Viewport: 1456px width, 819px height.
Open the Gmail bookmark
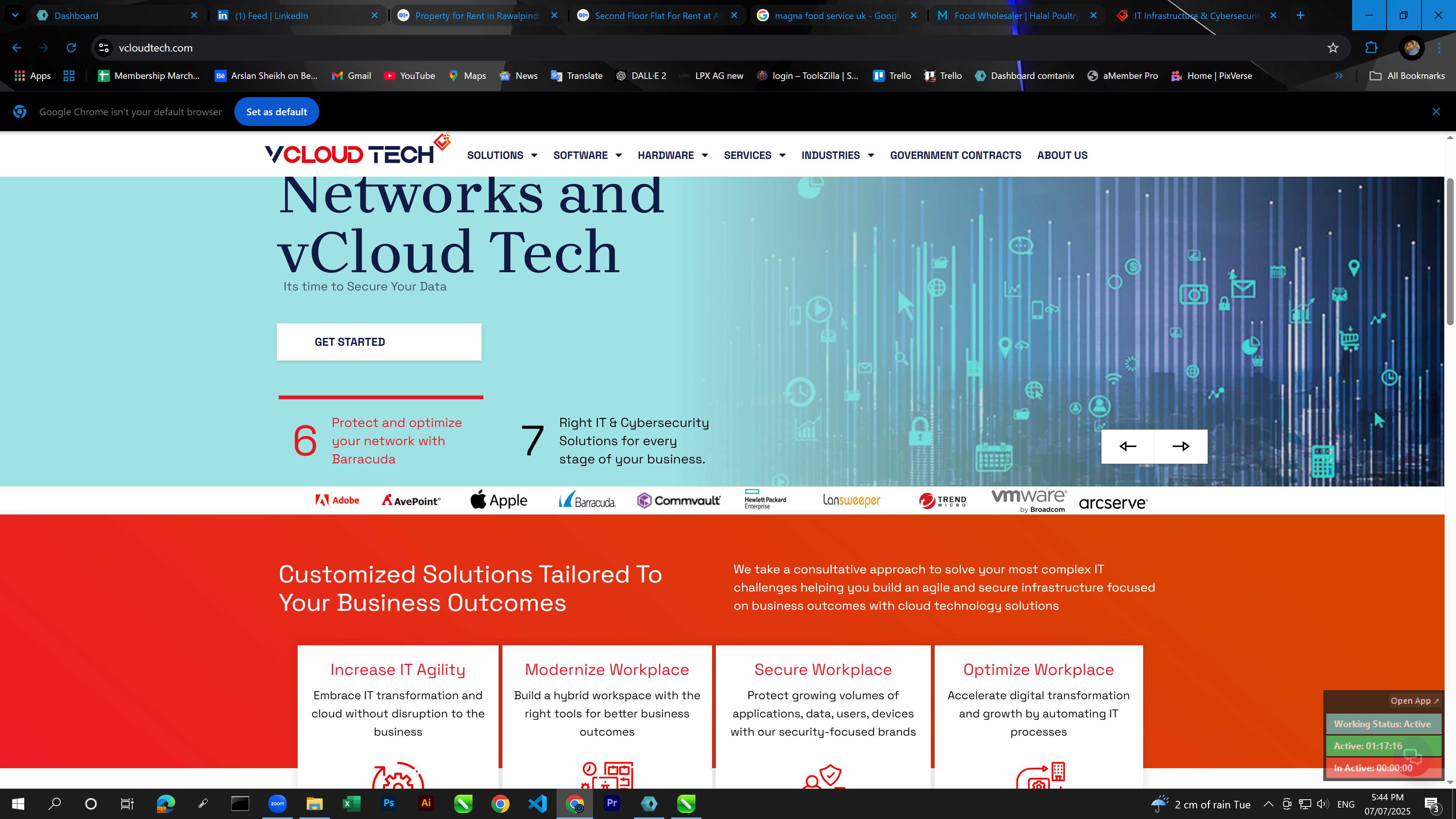tap(351, 76)
